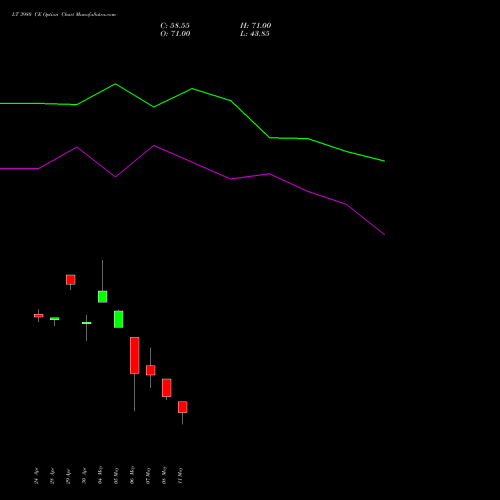The height and width of the screenshot is (500, 500).
Task: Select the last red candlestick above 11 May
Action: tap(183, 407)
